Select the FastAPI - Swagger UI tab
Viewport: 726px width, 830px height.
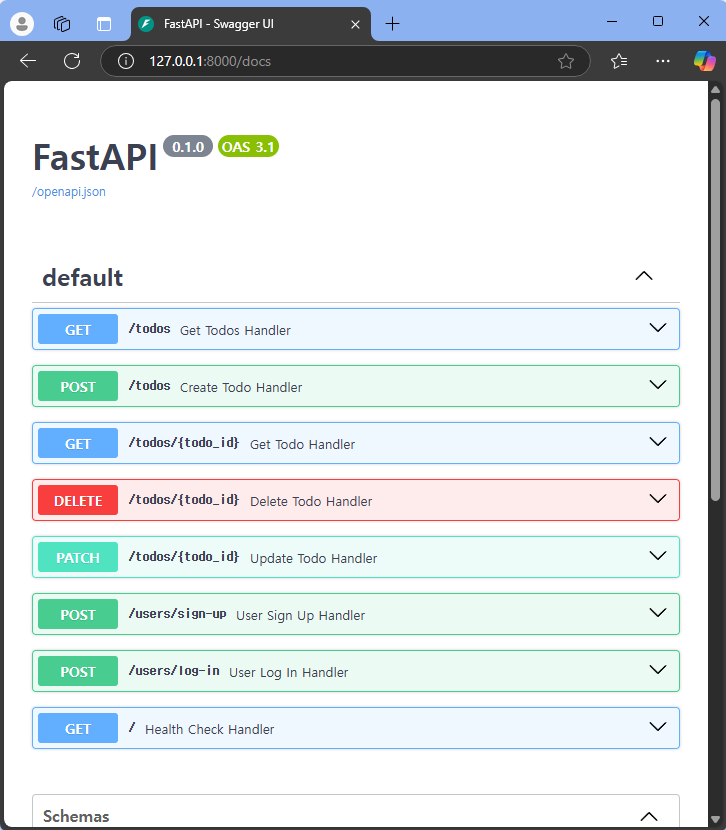tap(251, 24)
